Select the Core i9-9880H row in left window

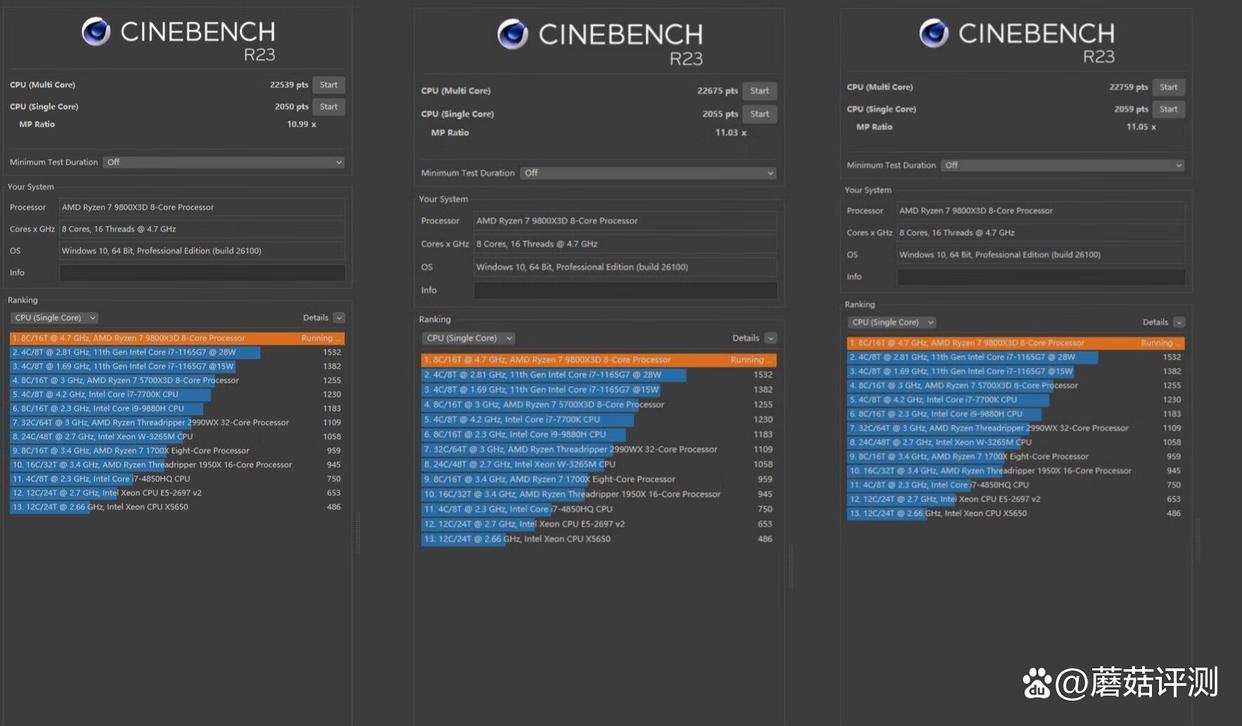177,408
